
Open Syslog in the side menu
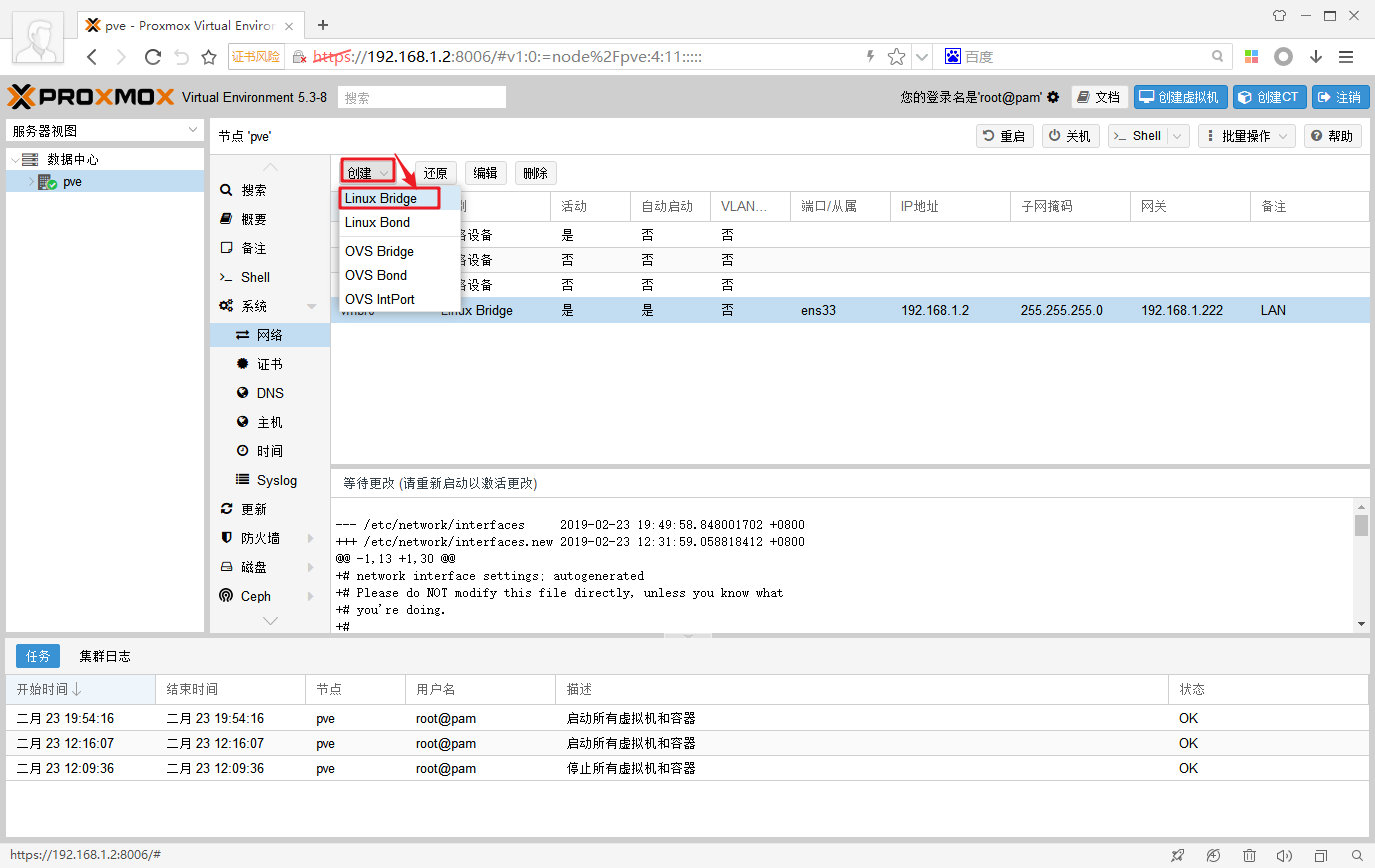tap(270, 480)
